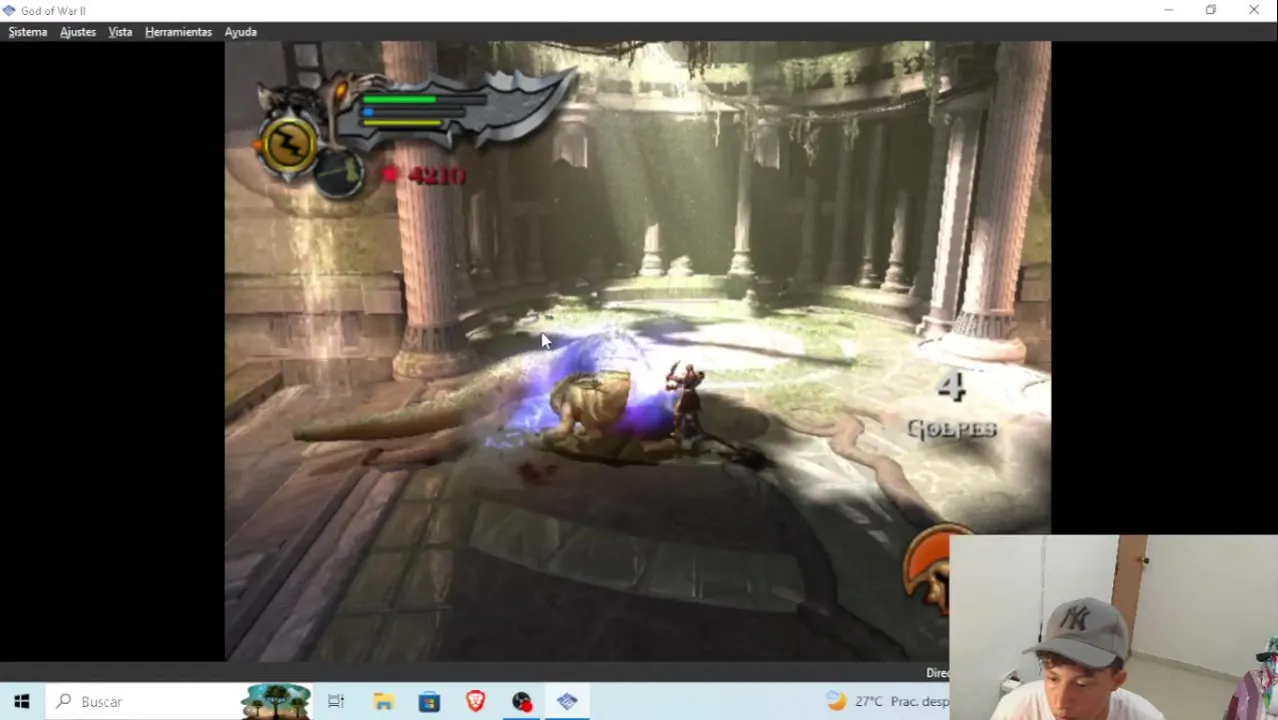This screenshot has height=720, width=1278.
Task: Open the 27°C weather widget
Action: [x=887, y=701]
